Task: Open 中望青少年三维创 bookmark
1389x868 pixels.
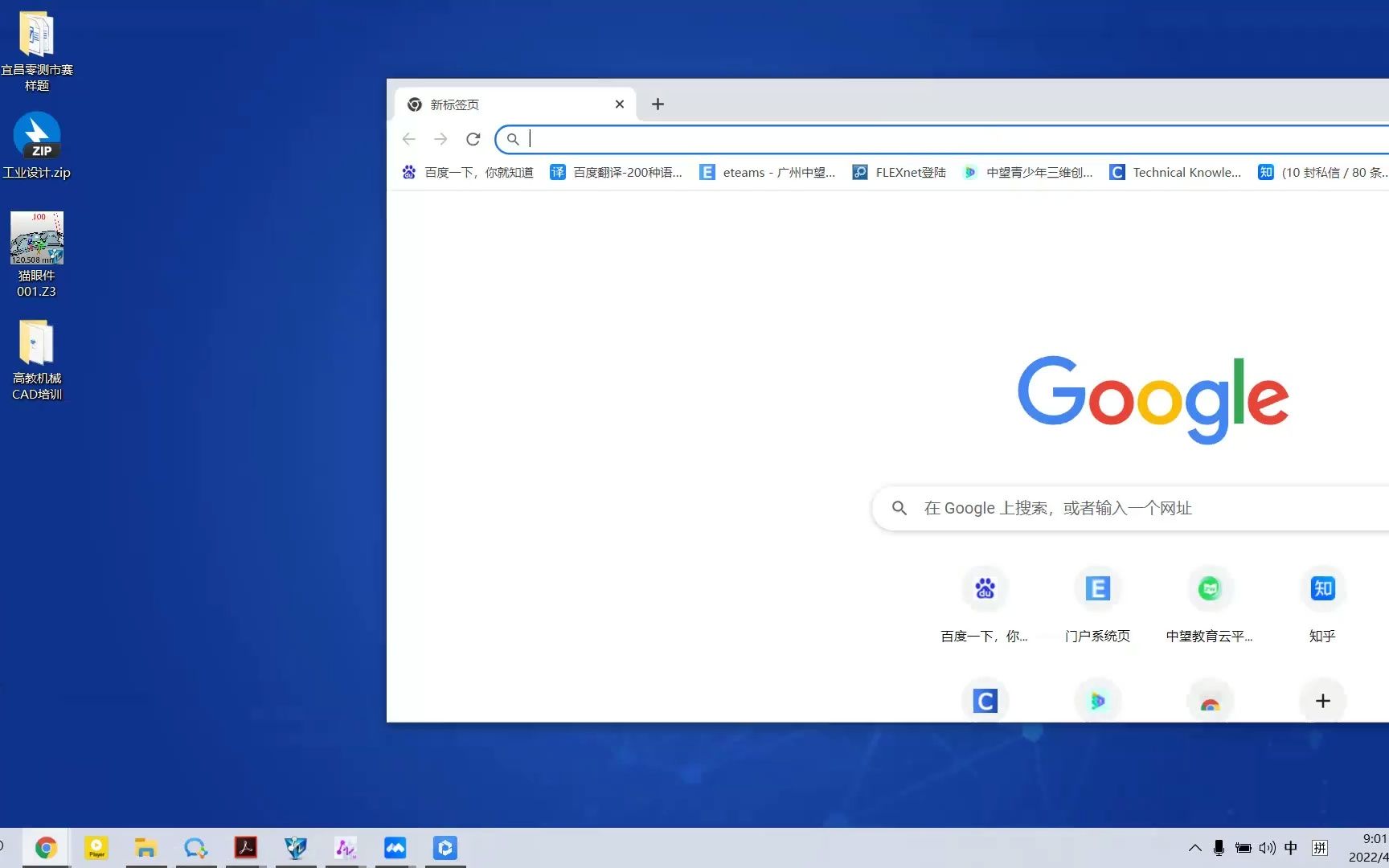Action: 1028,172
